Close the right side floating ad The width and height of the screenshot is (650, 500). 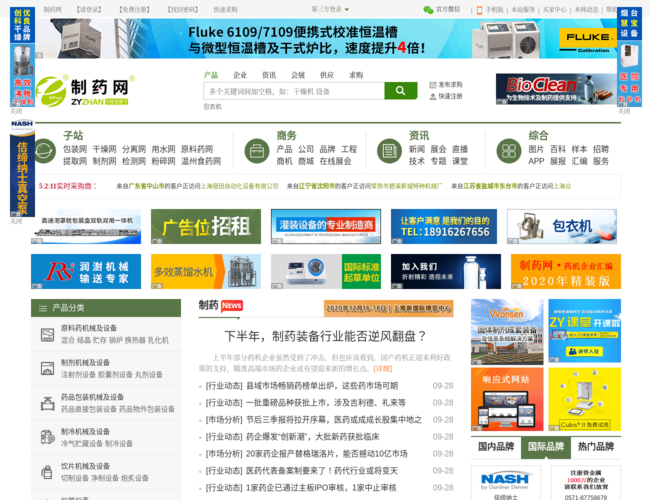coord(624,112)
